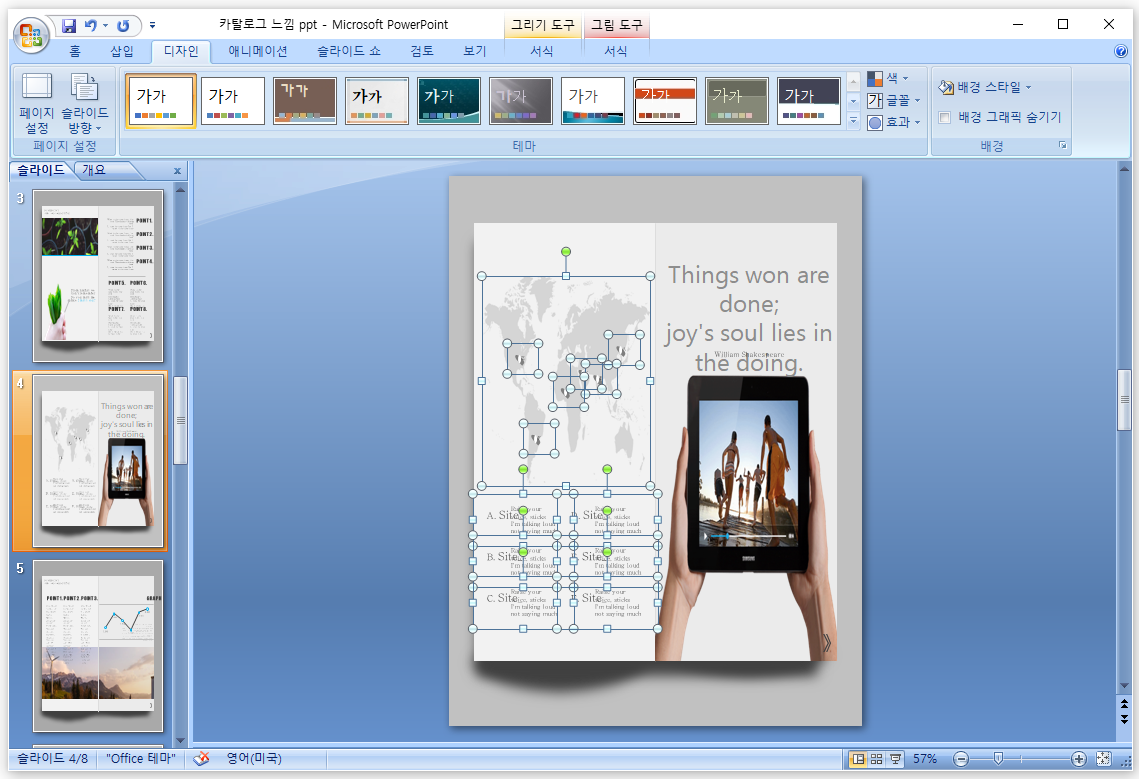Start Slide Show view icon
Image resolution: width=1139 pixels, height=779 pixels.
[x=896, y=759]
